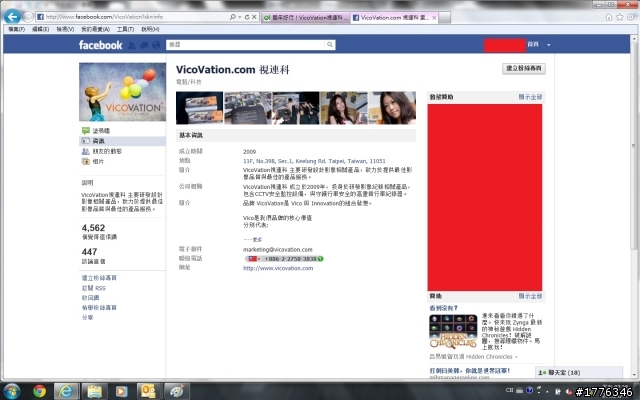Open the fourth browser menu (A)
This screenshot has width=640, height=400.
[x=96, y=29]
